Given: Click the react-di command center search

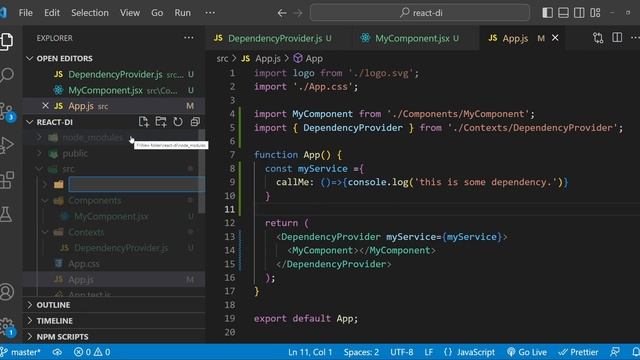Looking at the screenshot, I should [420, 13].
